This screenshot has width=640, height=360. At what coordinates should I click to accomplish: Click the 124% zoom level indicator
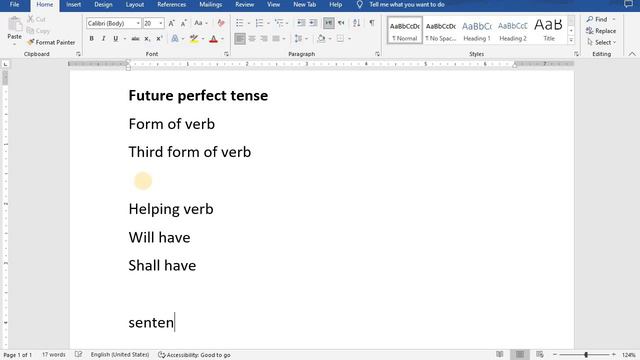click(629, 355)
